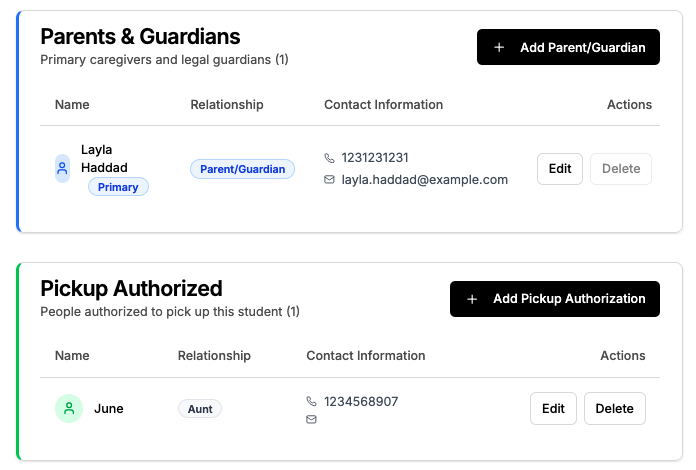Click the Layla Haddad name text

click(104, 158)
